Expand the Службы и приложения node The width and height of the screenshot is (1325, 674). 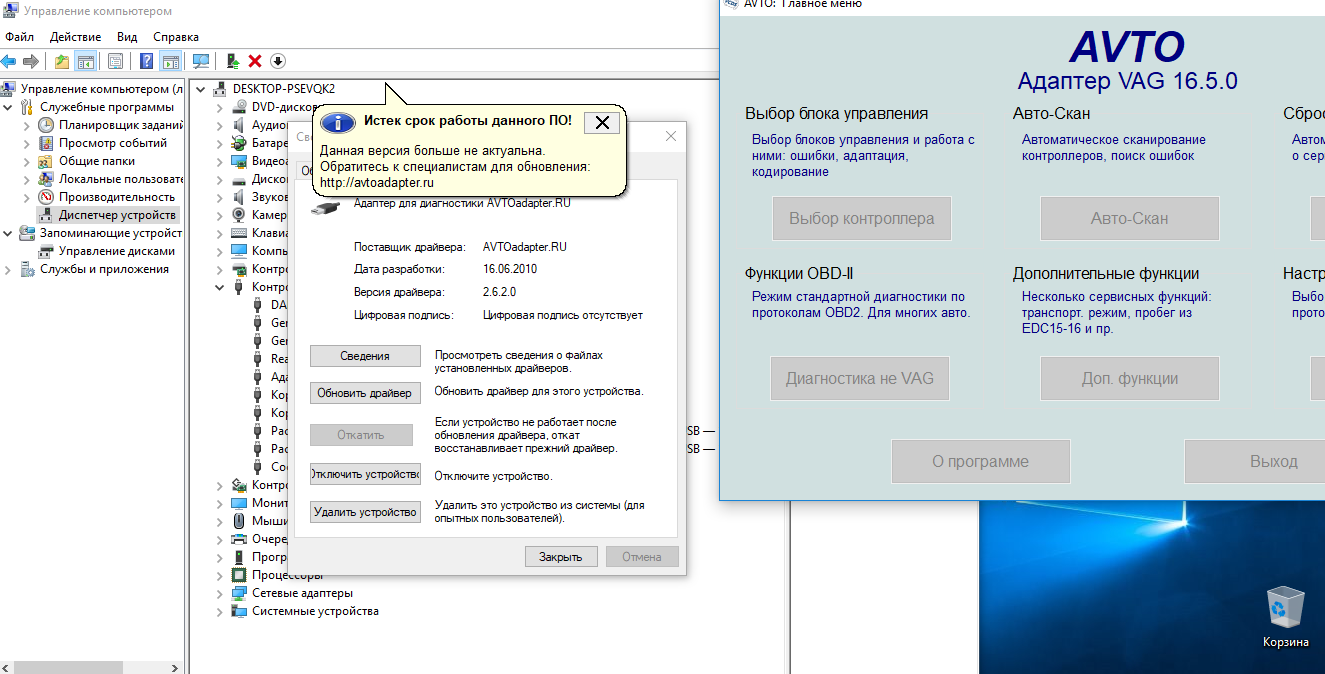[x=9, y=269]
